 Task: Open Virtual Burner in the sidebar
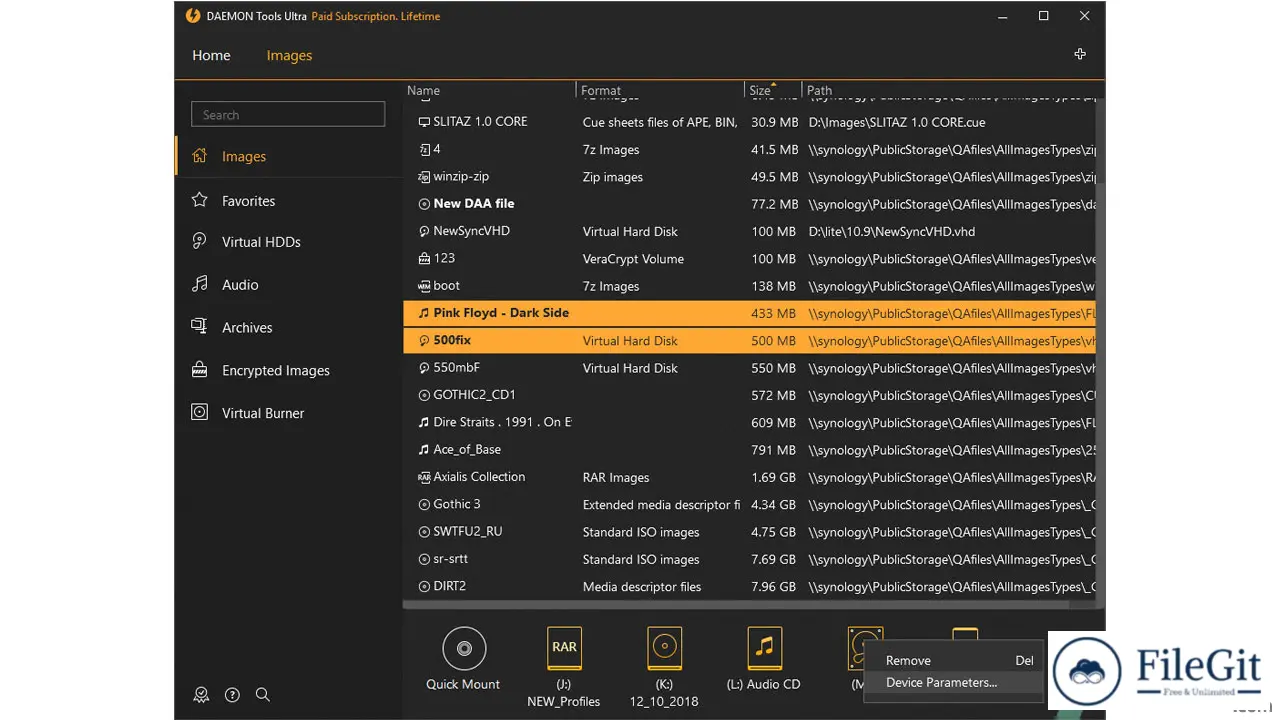pyautogui.click(x=288, y=413)
